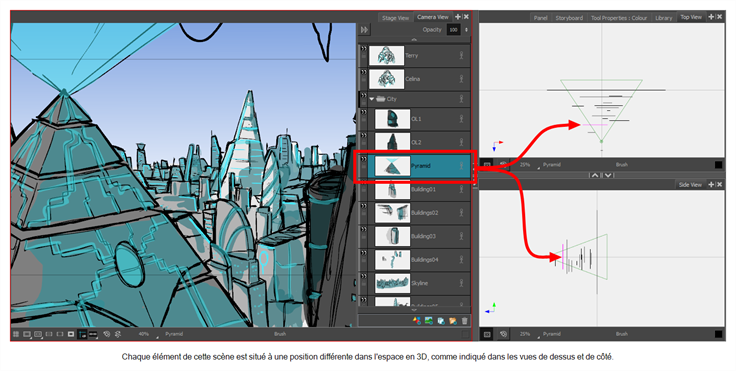Select the Skyline layer thumbnail
The image size is (736, 371).
[x=392, y=283]
